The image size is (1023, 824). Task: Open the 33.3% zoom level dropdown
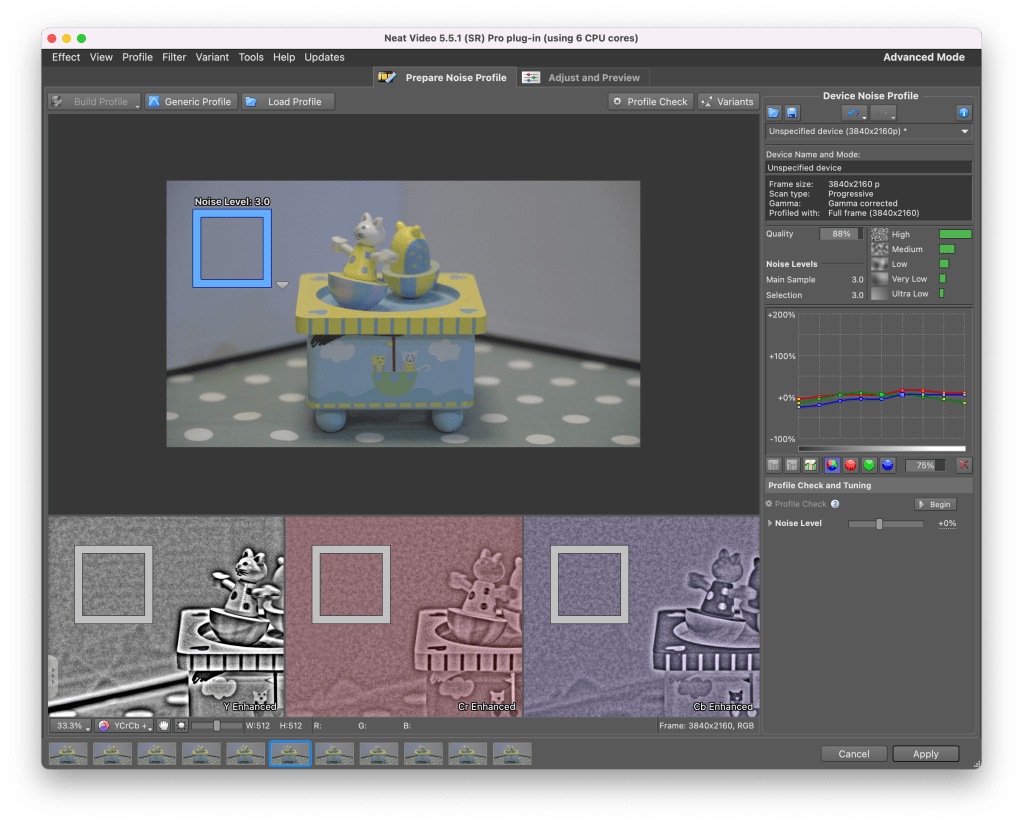click(70, 725)
